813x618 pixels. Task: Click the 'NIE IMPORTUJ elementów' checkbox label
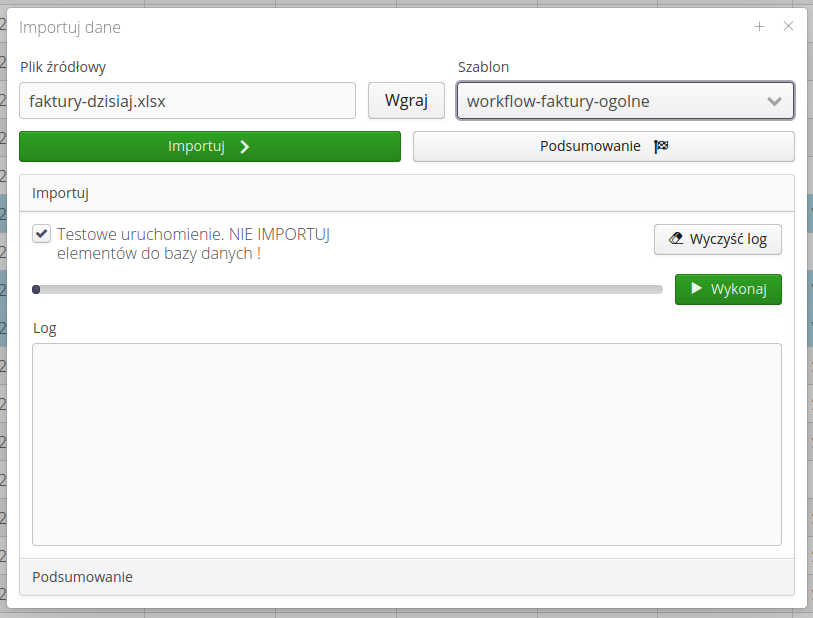tap(193, 244)
